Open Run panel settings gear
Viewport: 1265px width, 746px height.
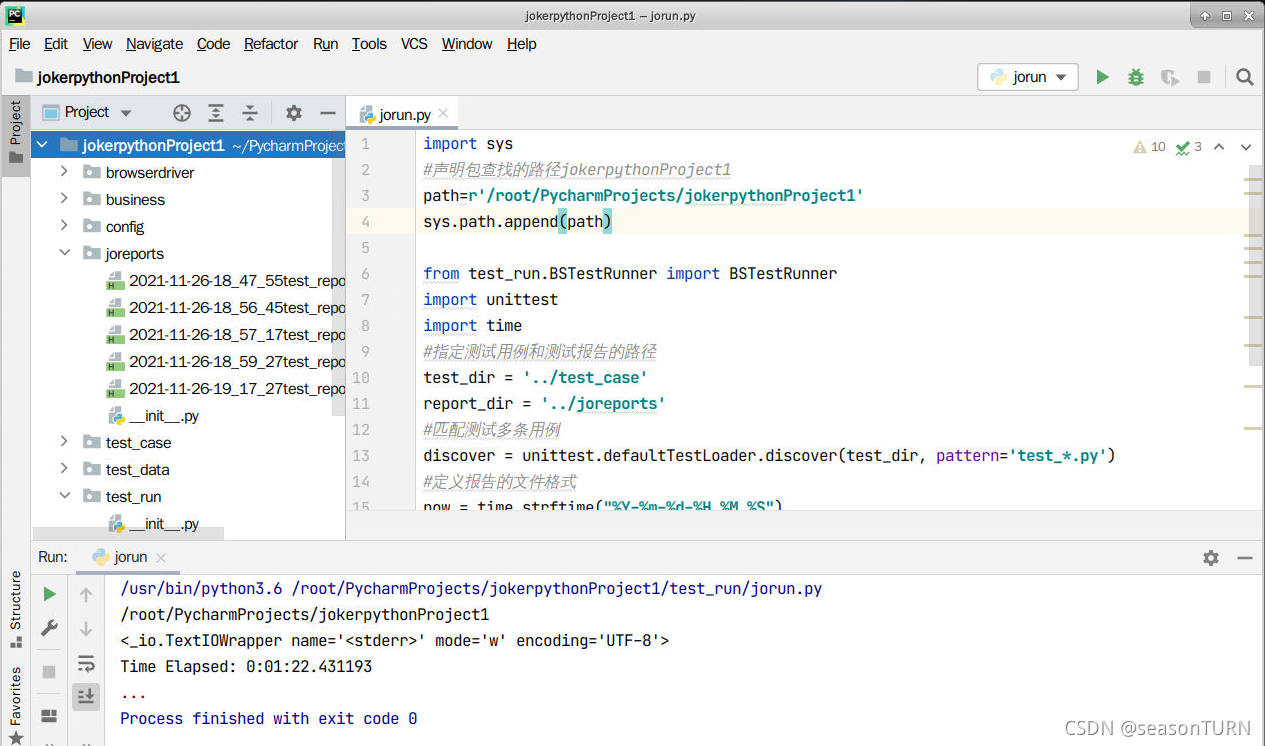[x=1211, y=558]
